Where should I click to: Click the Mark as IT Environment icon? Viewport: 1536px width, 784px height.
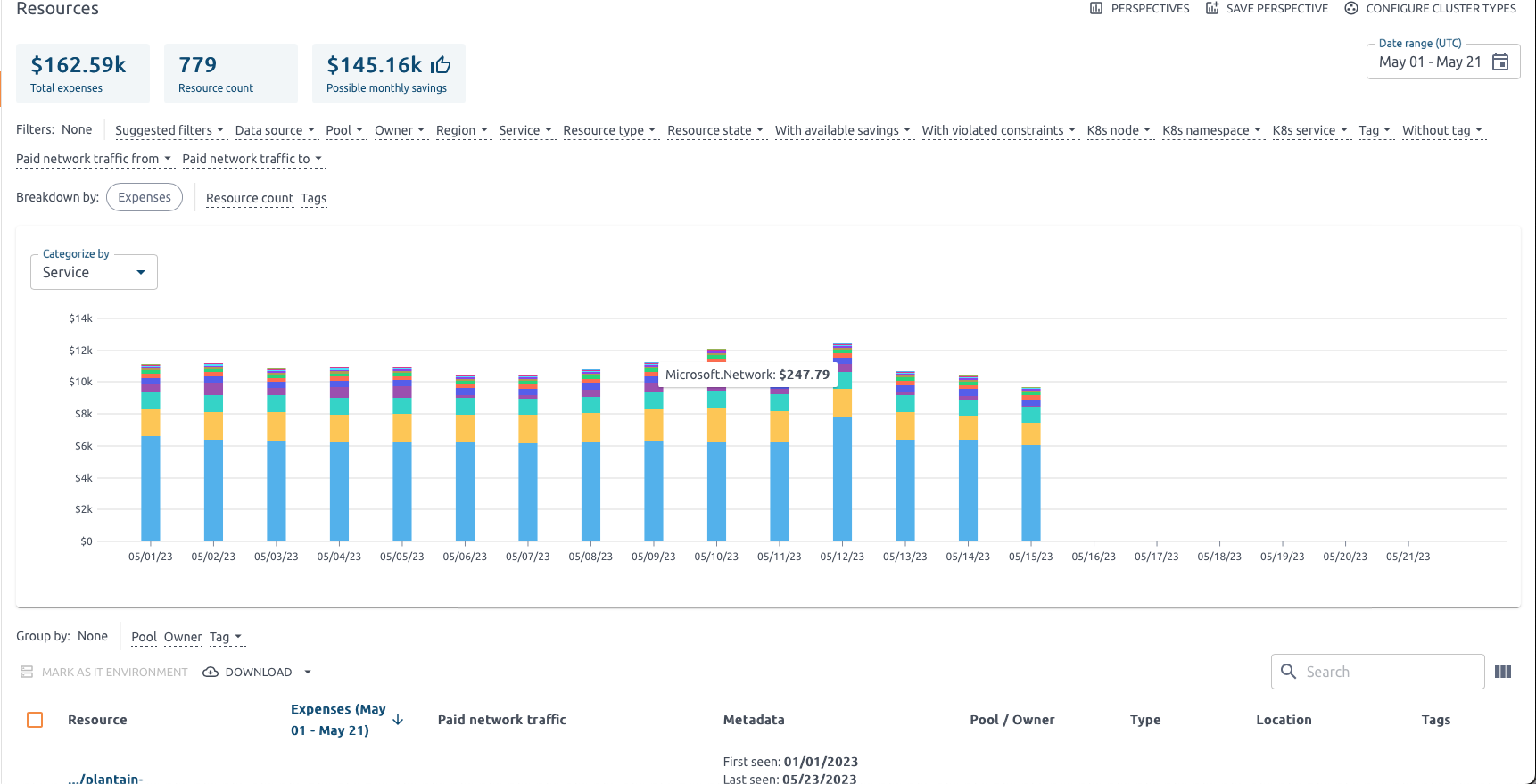point(27,672)
